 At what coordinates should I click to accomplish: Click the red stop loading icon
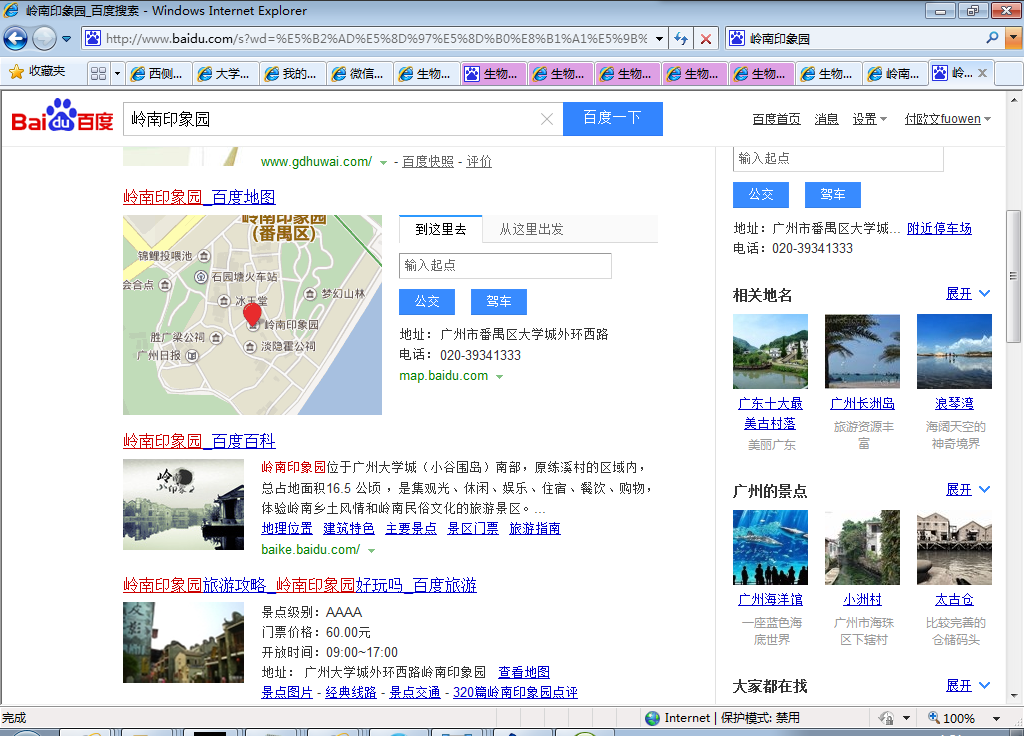point(706,39)
